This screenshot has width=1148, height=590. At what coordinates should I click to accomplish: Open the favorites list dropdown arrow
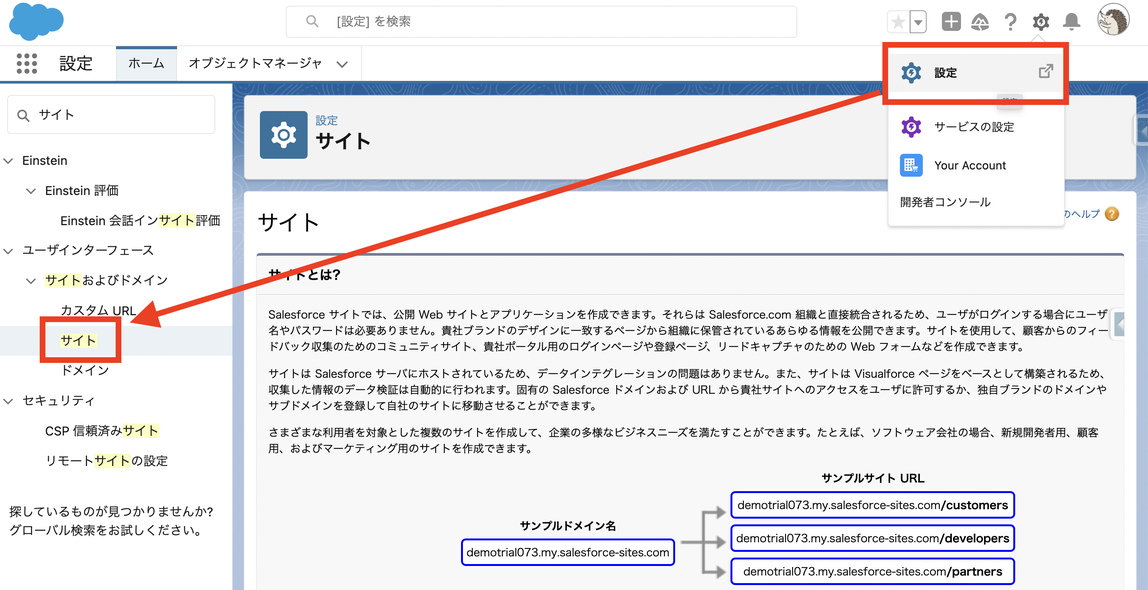[918, 22]
